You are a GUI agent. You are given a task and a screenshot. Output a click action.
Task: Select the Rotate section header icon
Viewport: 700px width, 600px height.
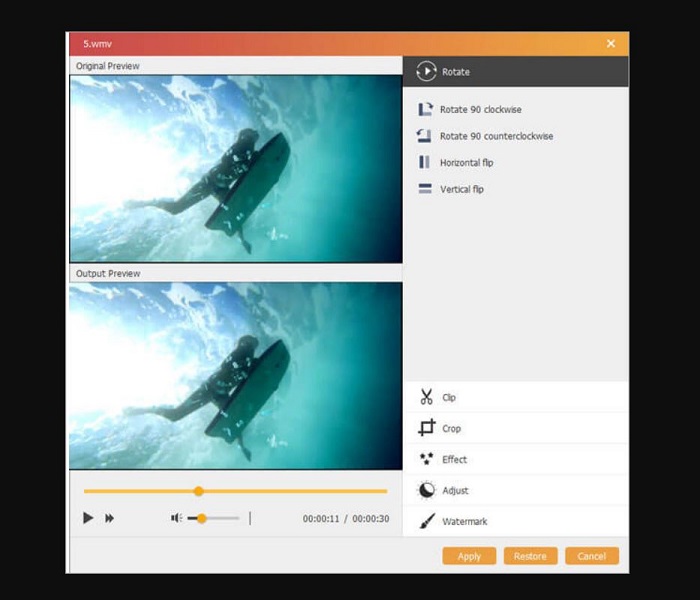pyautogui.click(x=426, y=71)
